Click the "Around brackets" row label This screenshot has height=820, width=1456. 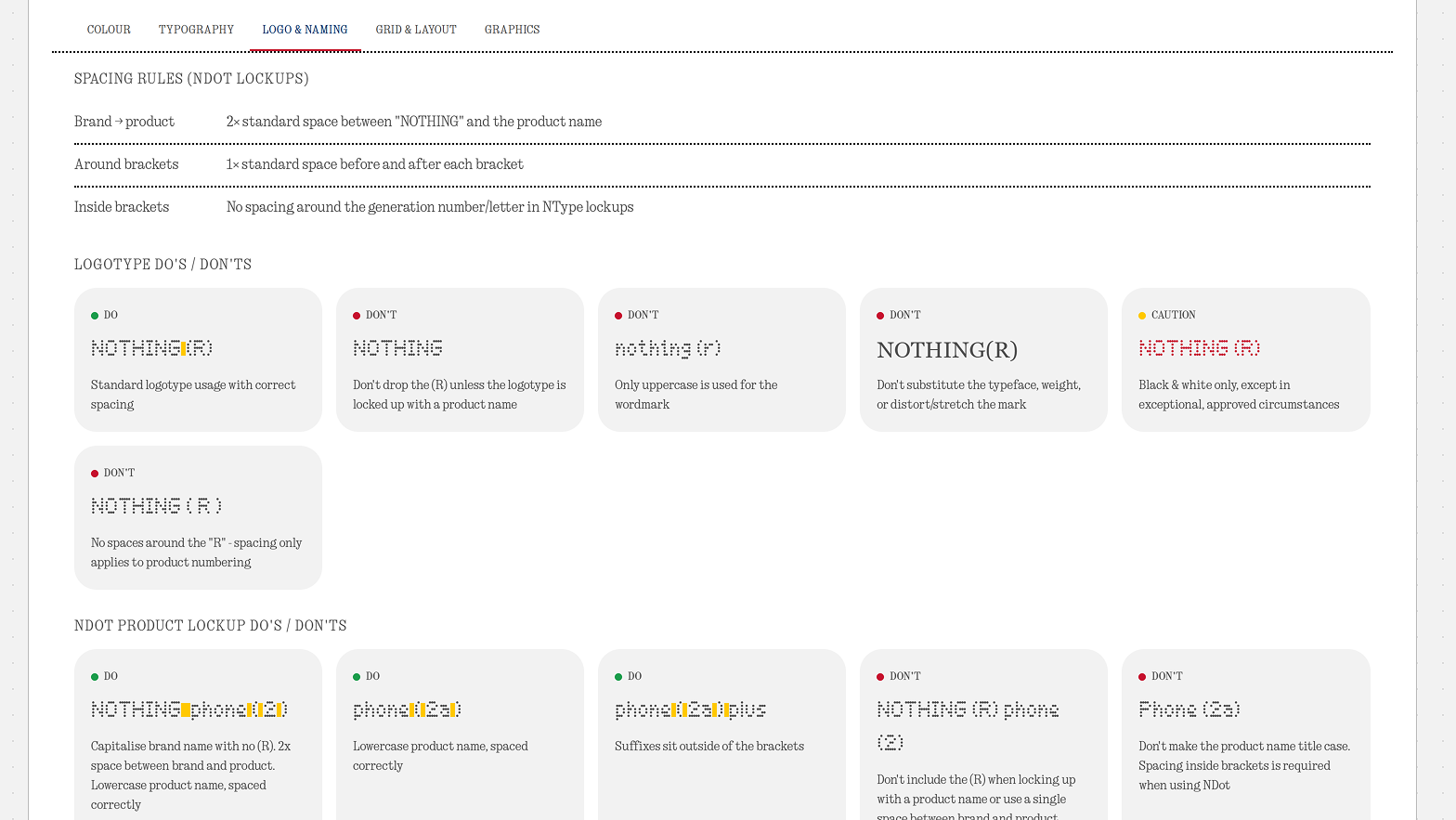click(126, 164)
